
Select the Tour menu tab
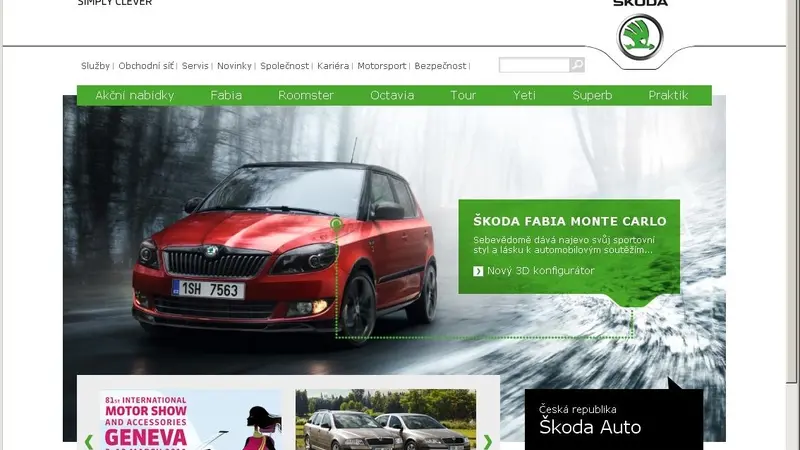[x=463, y=95]
